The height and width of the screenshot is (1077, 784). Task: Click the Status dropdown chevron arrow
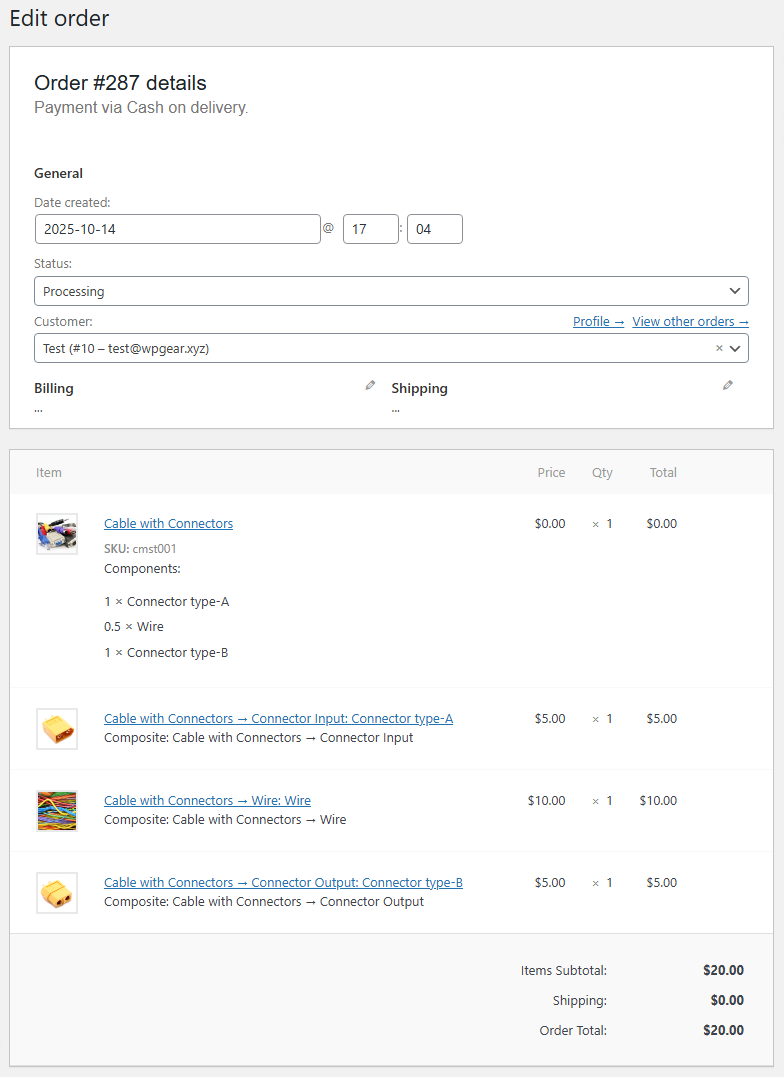click(x=735, y=291)
